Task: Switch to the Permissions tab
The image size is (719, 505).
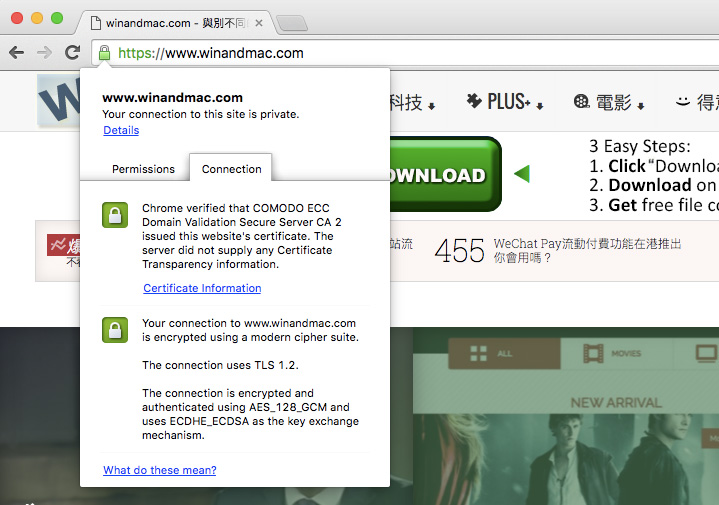Action: [x=143, y=169]
